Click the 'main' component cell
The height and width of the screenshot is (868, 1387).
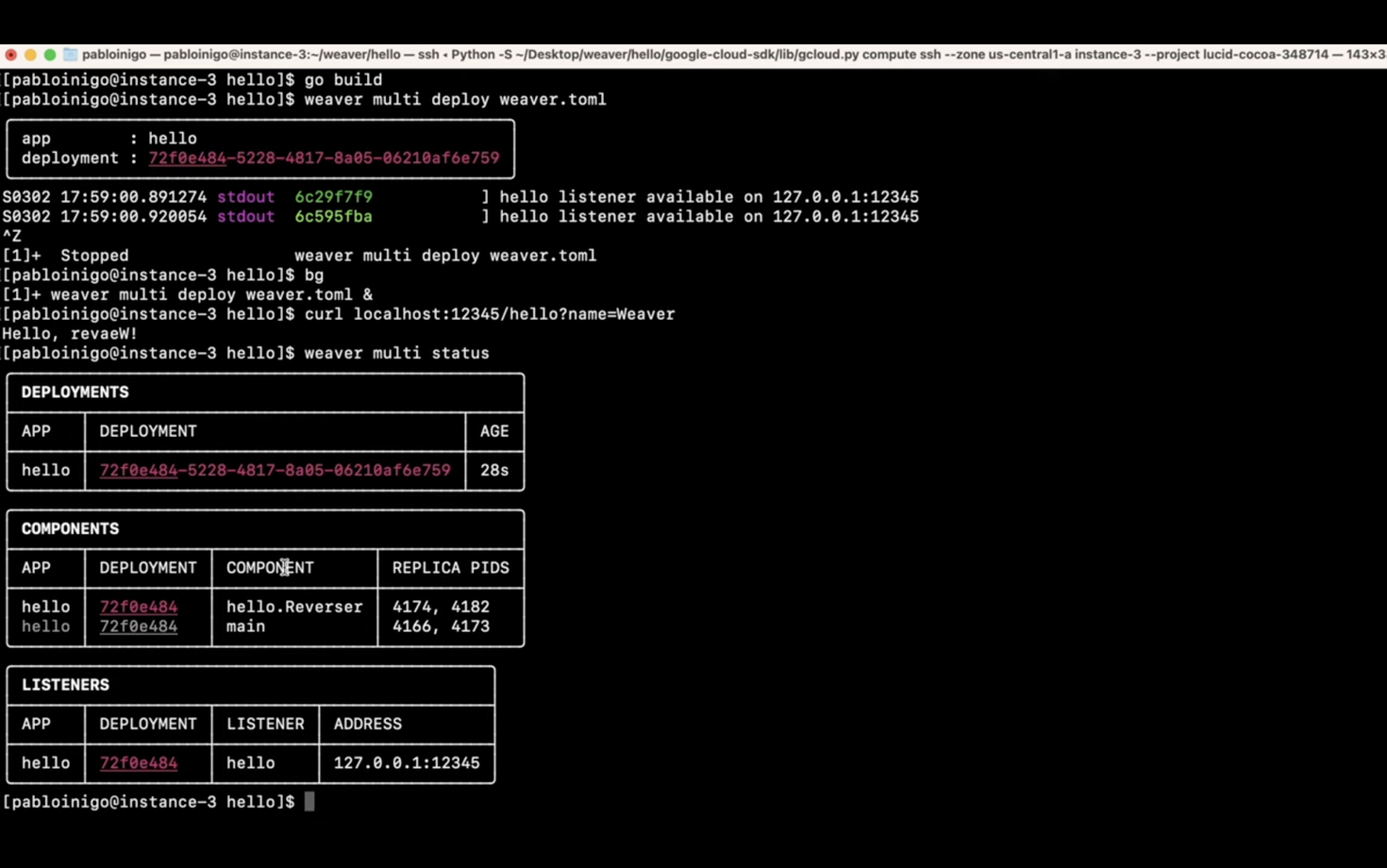245,626
